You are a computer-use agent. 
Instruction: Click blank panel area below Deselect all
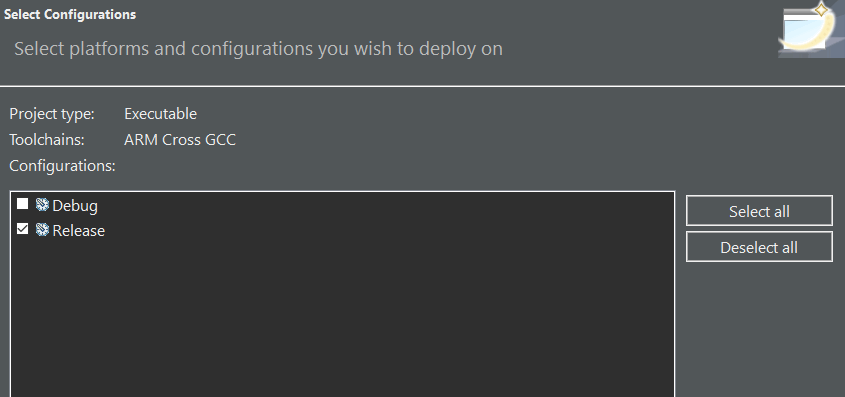tap(760, 329)
